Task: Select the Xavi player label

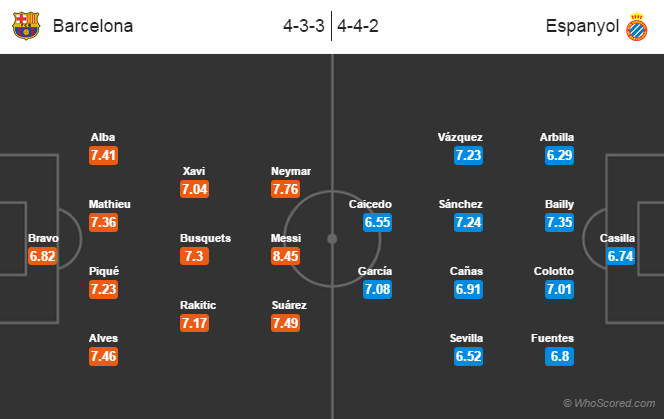Action: [194, 171]
